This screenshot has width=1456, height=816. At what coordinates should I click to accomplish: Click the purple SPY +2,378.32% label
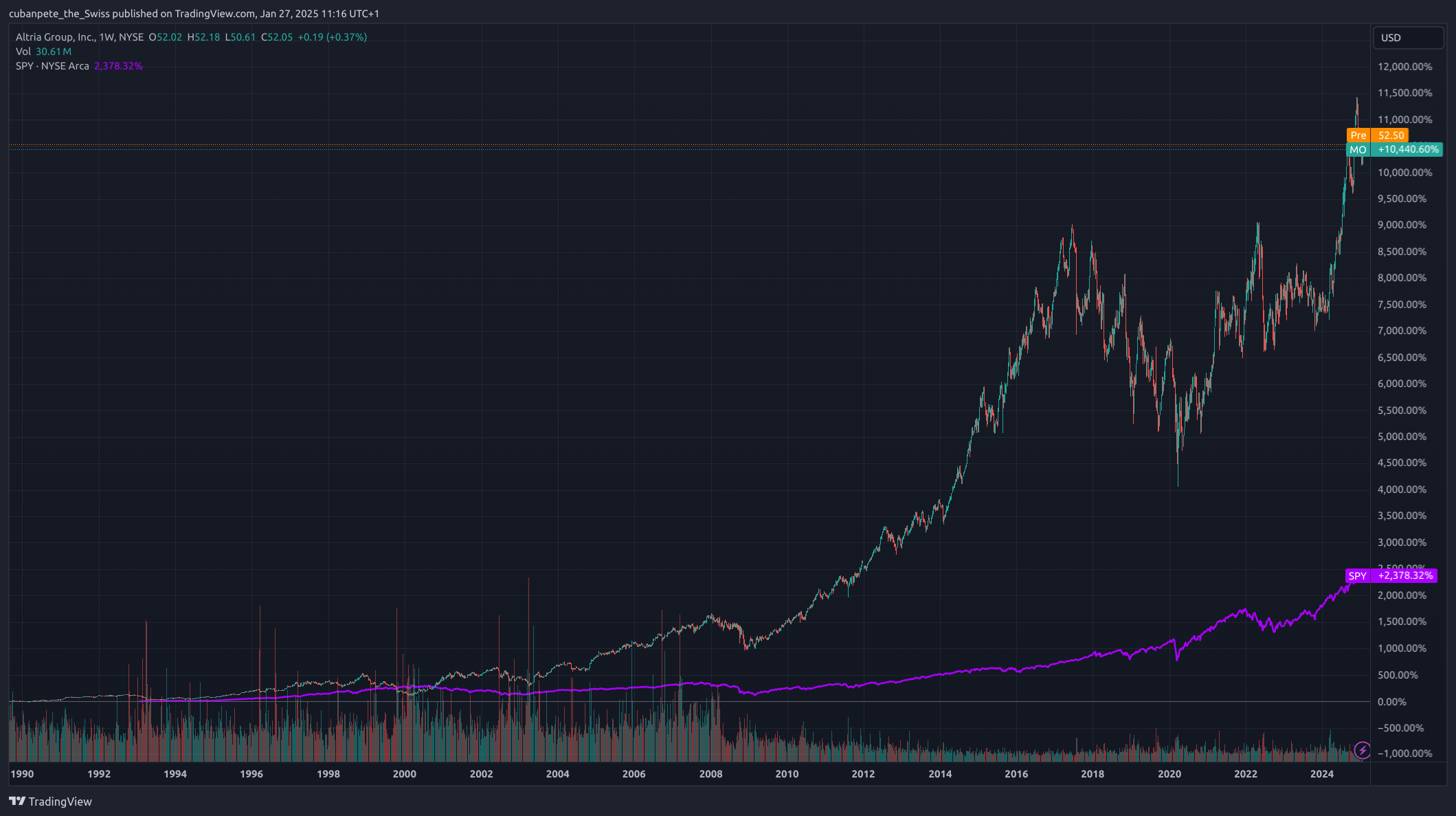tap(1391, 575)
